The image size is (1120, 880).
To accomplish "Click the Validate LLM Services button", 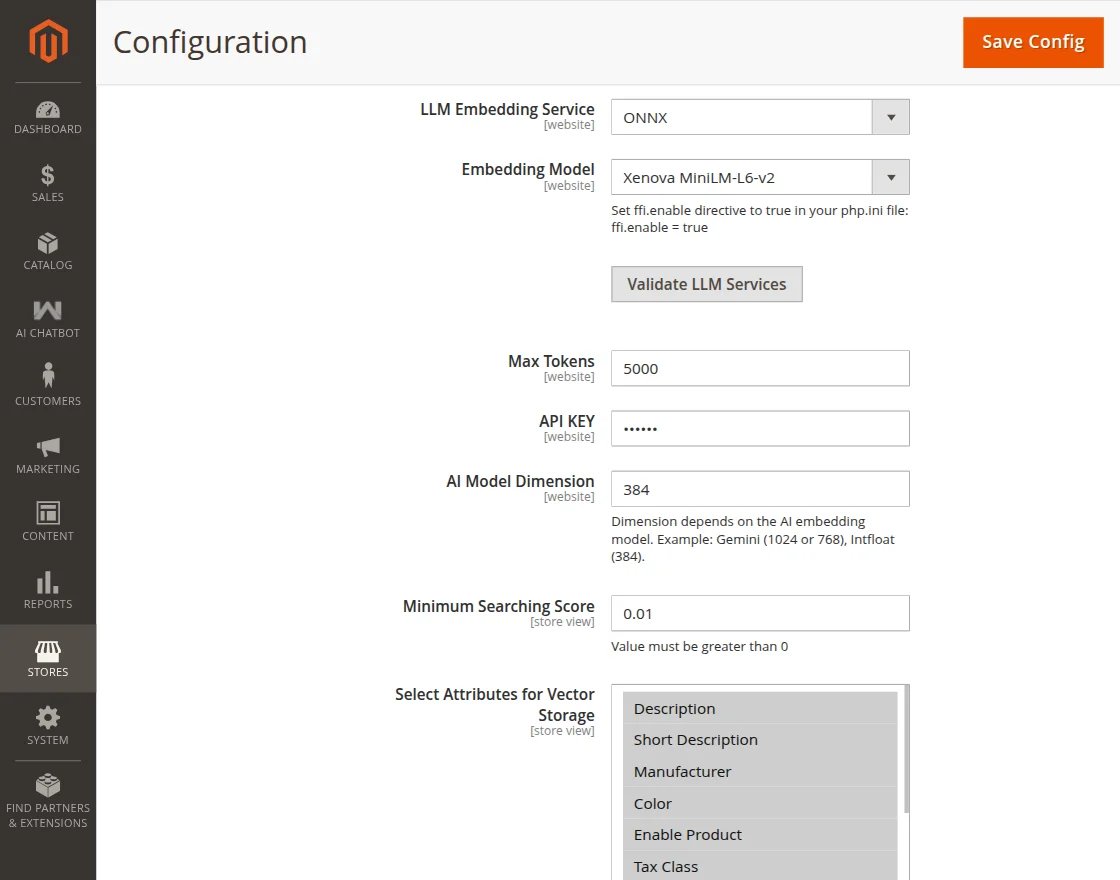I will (x=706, y=284).
